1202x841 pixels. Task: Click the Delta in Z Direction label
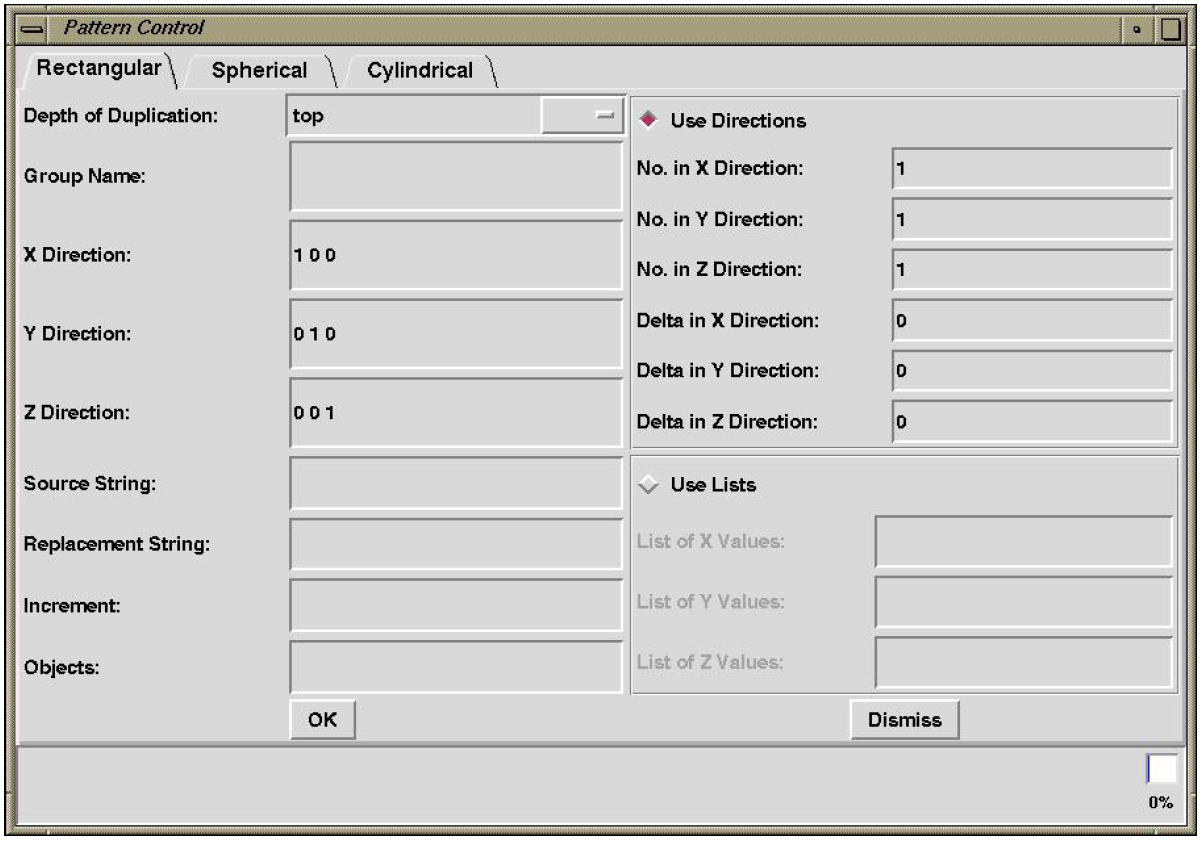point(728,421)
